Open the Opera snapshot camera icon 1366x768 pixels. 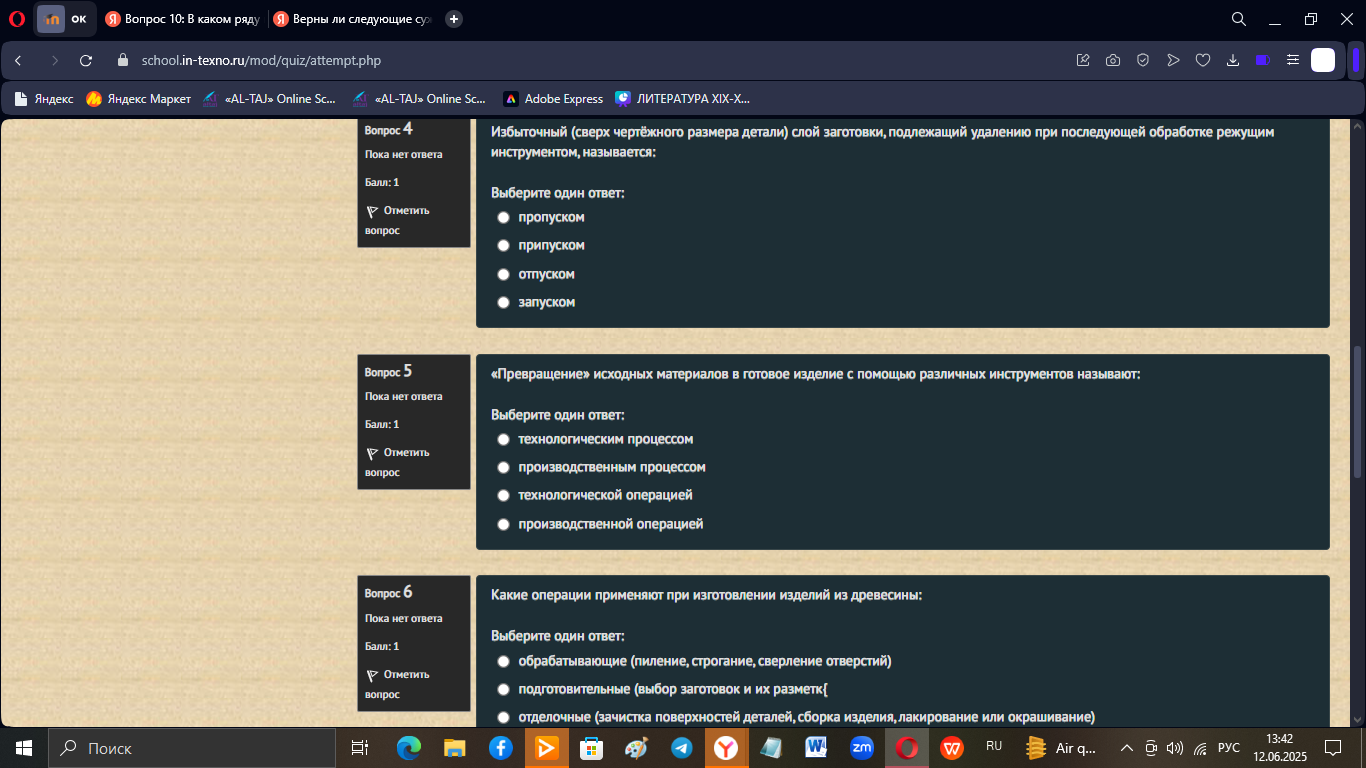pyautogui.click(x=1113, y=60)
